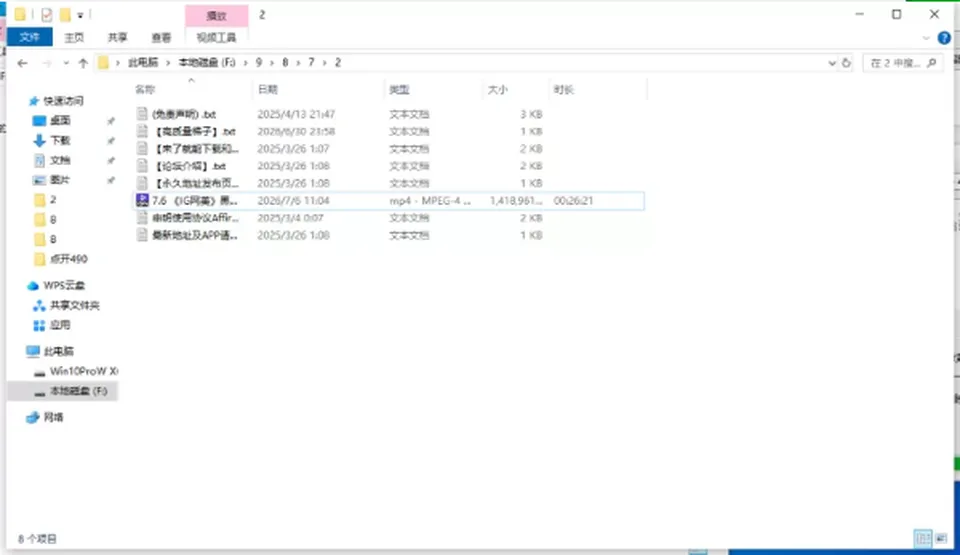Open the 下载 folder in sidebar
This screenshot has height=555, width=960.
click(x=60, y=140)
